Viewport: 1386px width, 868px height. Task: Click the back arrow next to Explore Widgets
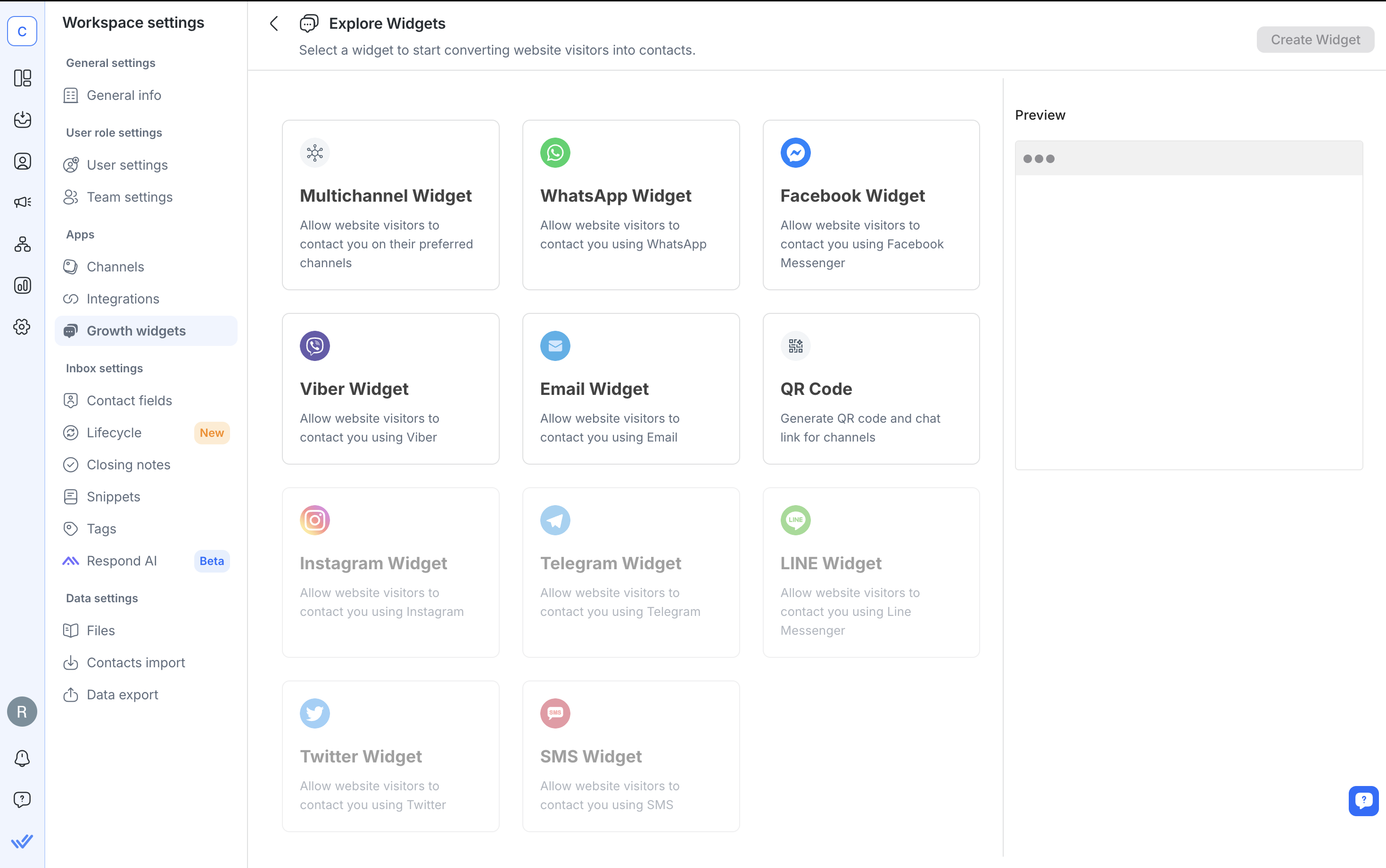274,23
